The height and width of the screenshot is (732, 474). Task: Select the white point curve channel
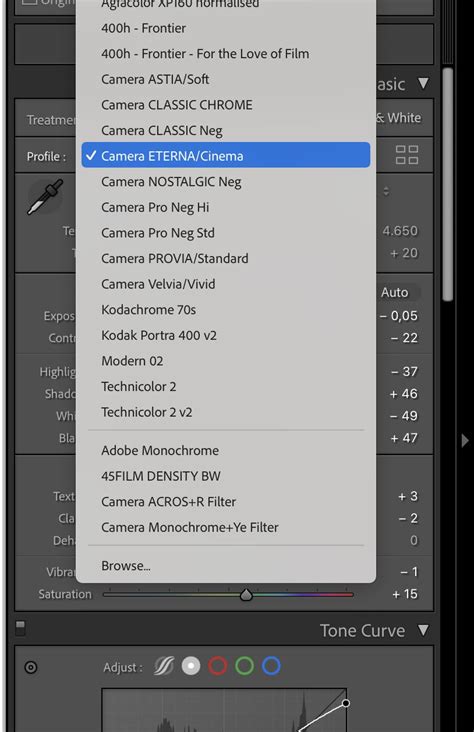tap(191, 666)
